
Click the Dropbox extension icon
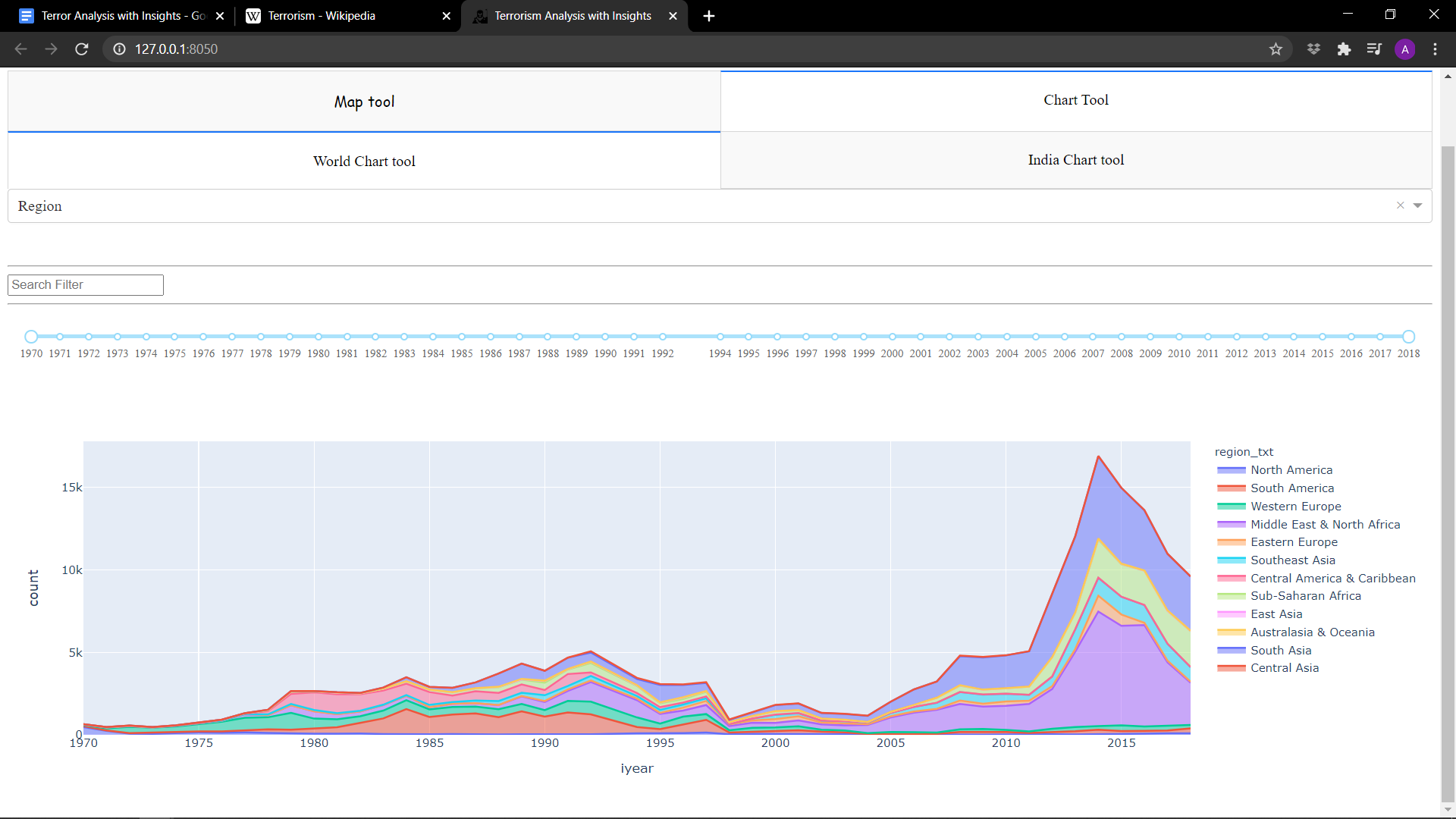click(x=1313, y=49)
